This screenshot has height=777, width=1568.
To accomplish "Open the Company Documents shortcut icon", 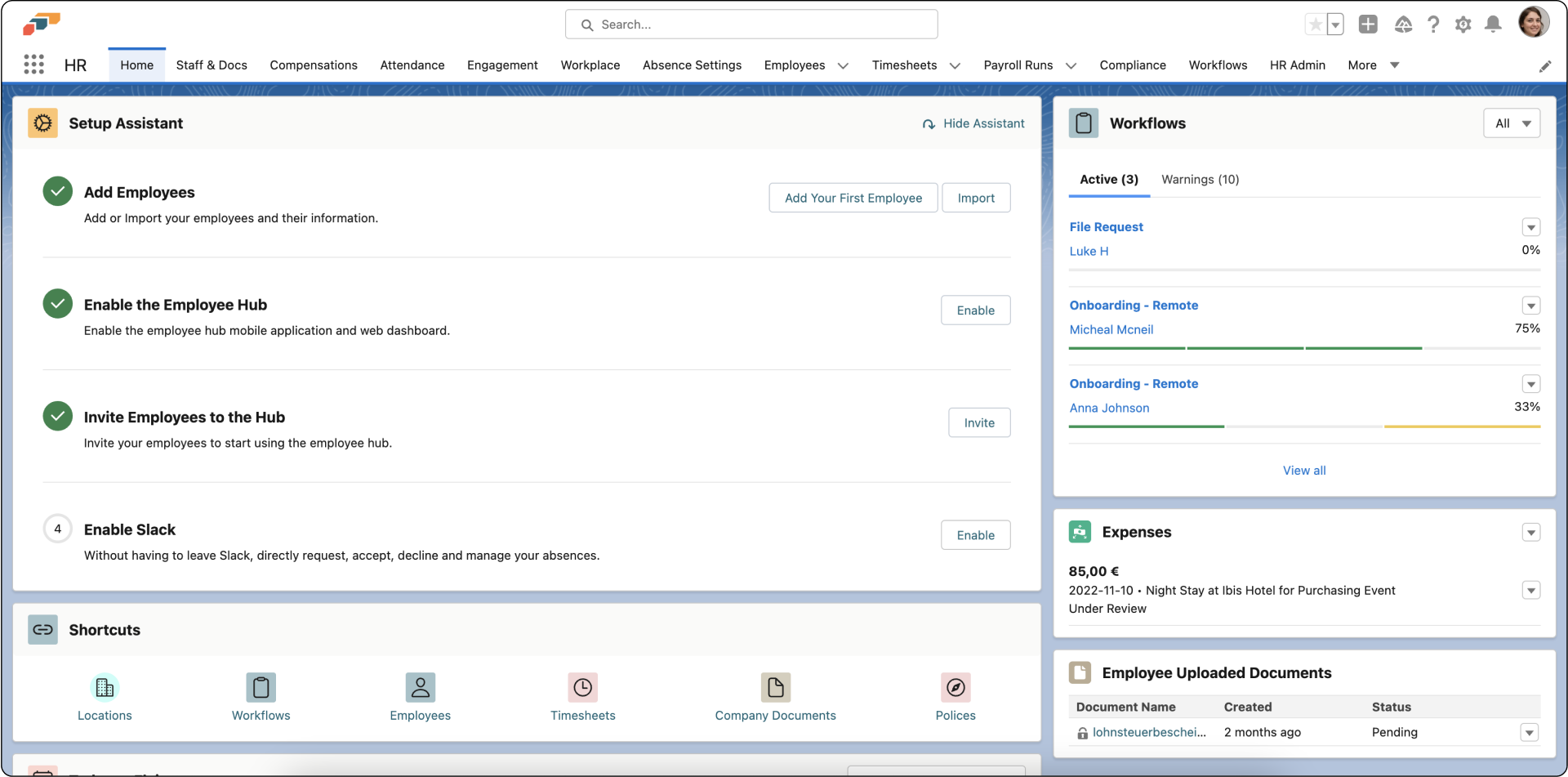I will pos(775,688).
